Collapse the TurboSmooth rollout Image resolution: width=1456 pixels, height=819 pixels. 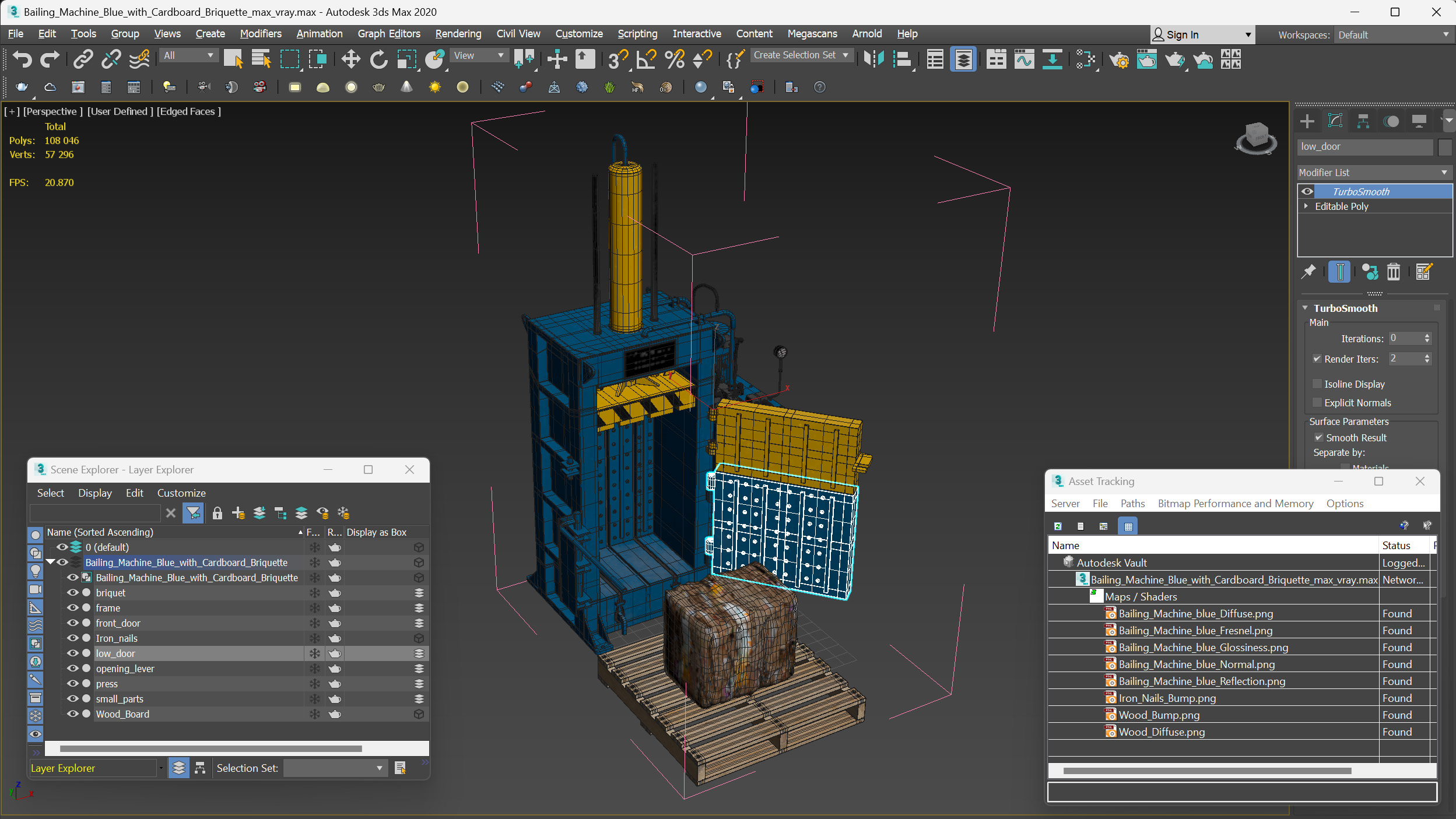[x=1305, y=308]
